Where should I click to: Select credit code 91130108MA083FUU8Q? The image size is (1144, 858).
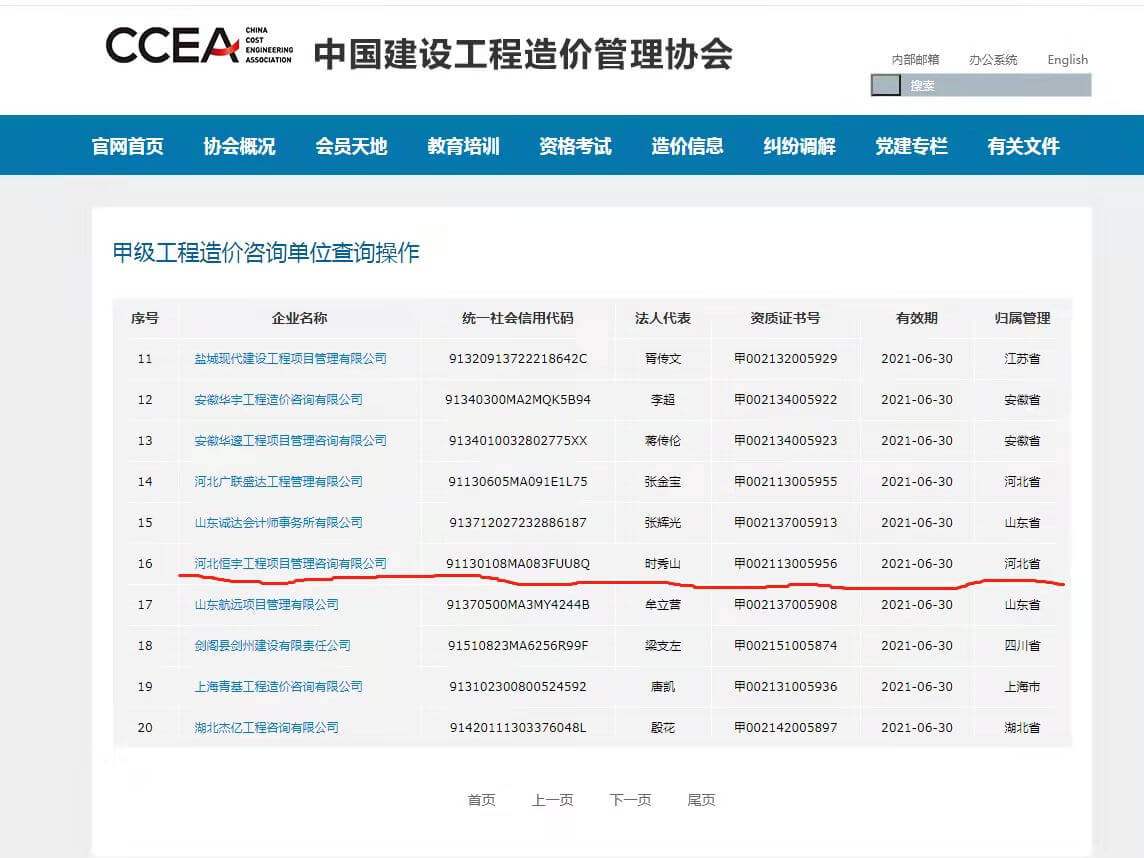pyautogui.click(x=517, y=563)
